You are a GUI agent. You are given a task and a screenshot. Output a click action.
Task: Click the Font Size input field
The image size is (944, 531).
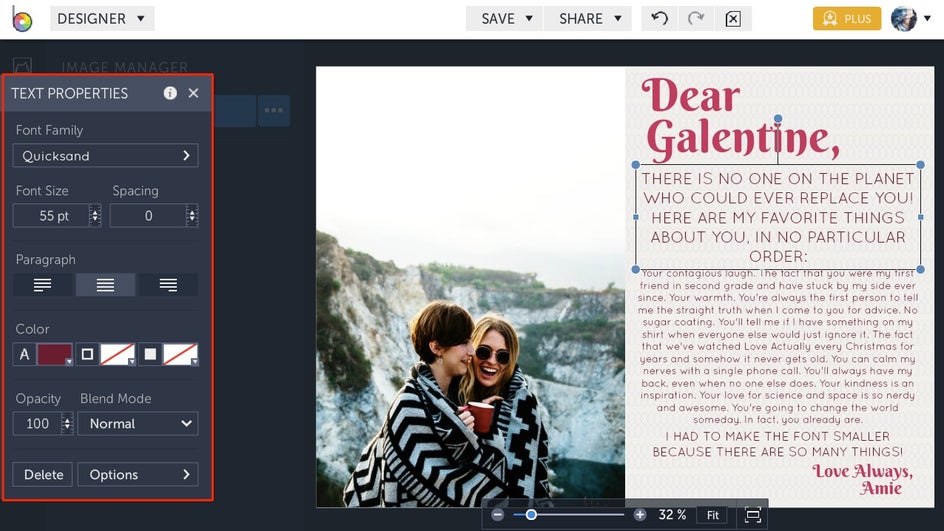click(x=50, y=216)
